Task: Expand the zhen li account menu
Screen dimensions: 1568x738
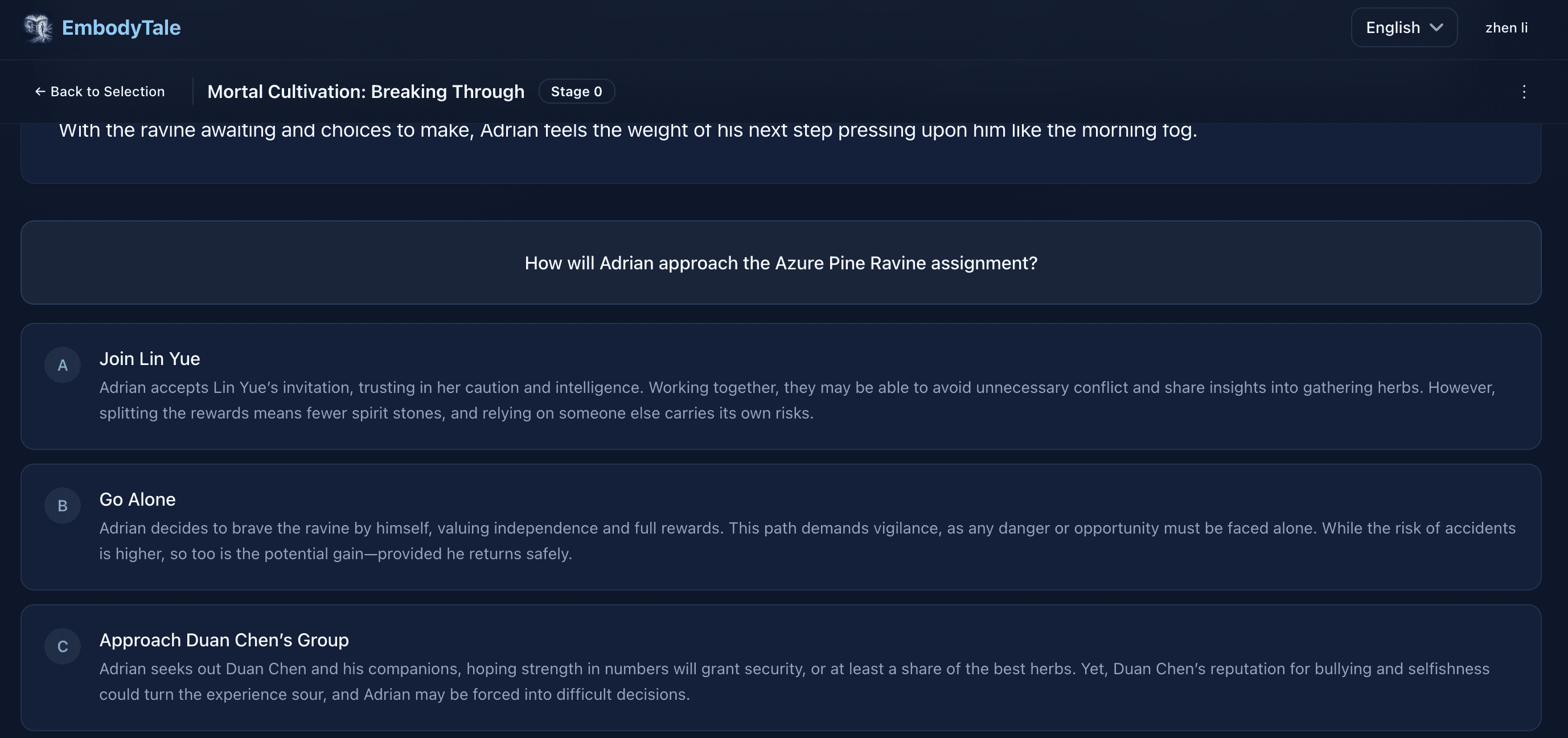Action: click(x=1506, y=27)
